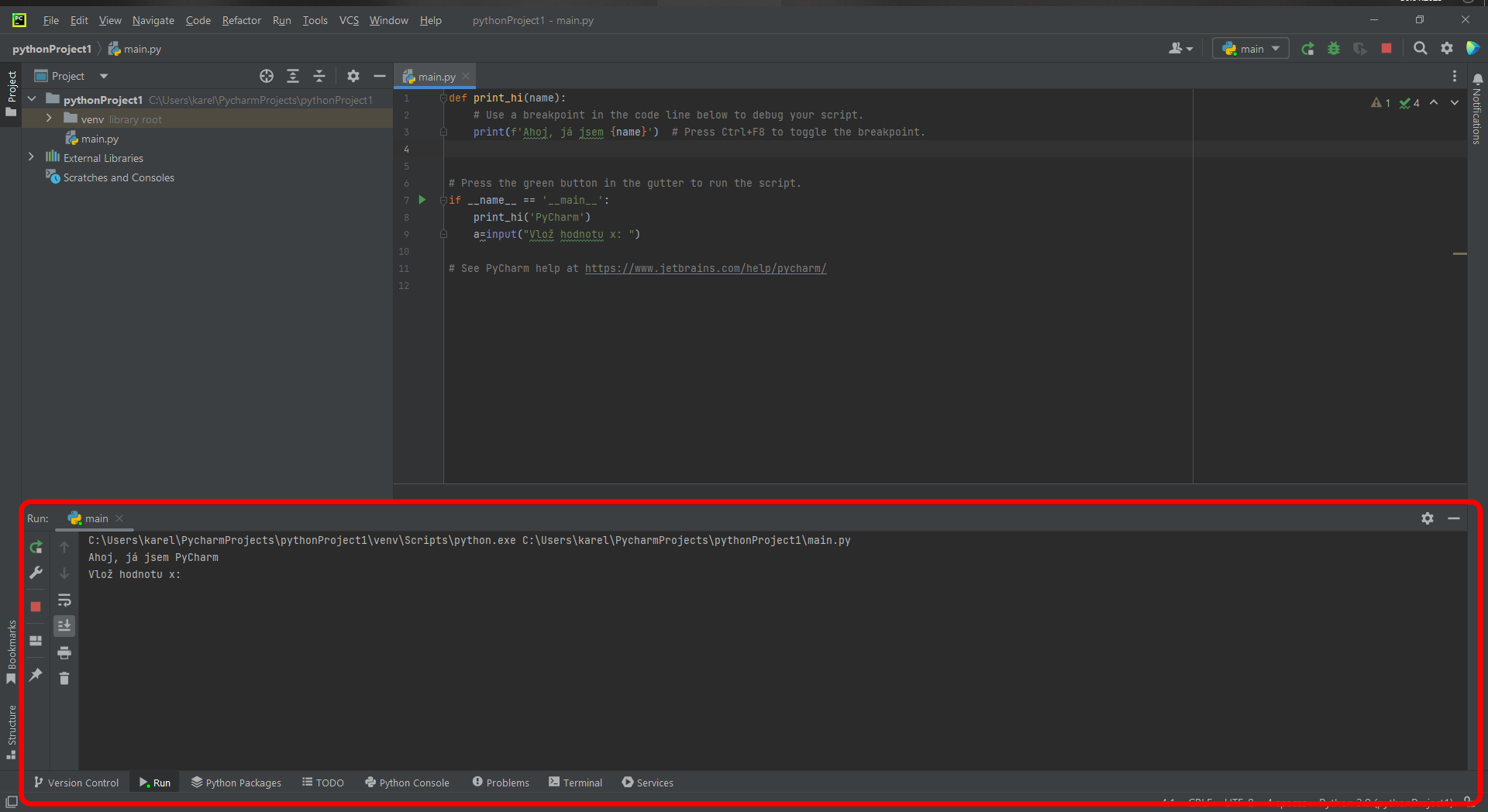Viewport: 1488px width, 812px height.
Task: Clear all console output with trash icon
Action: [x=64, y=678]
